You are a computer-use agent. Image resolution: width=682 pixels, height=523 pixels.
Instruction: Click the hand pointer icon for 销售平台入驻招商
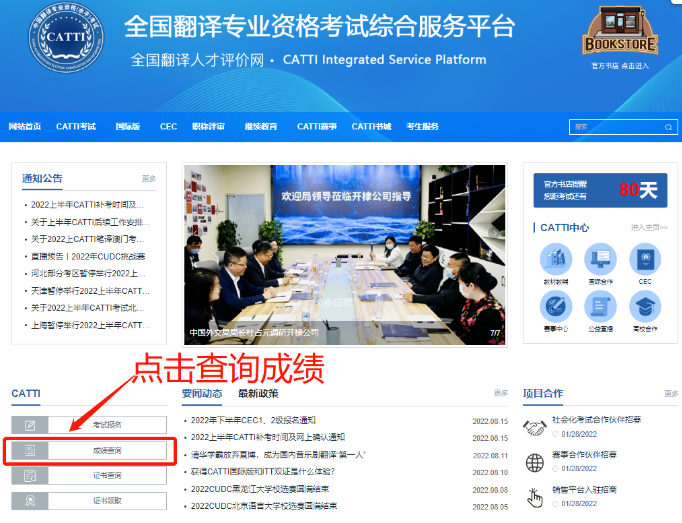pos(535,498)
